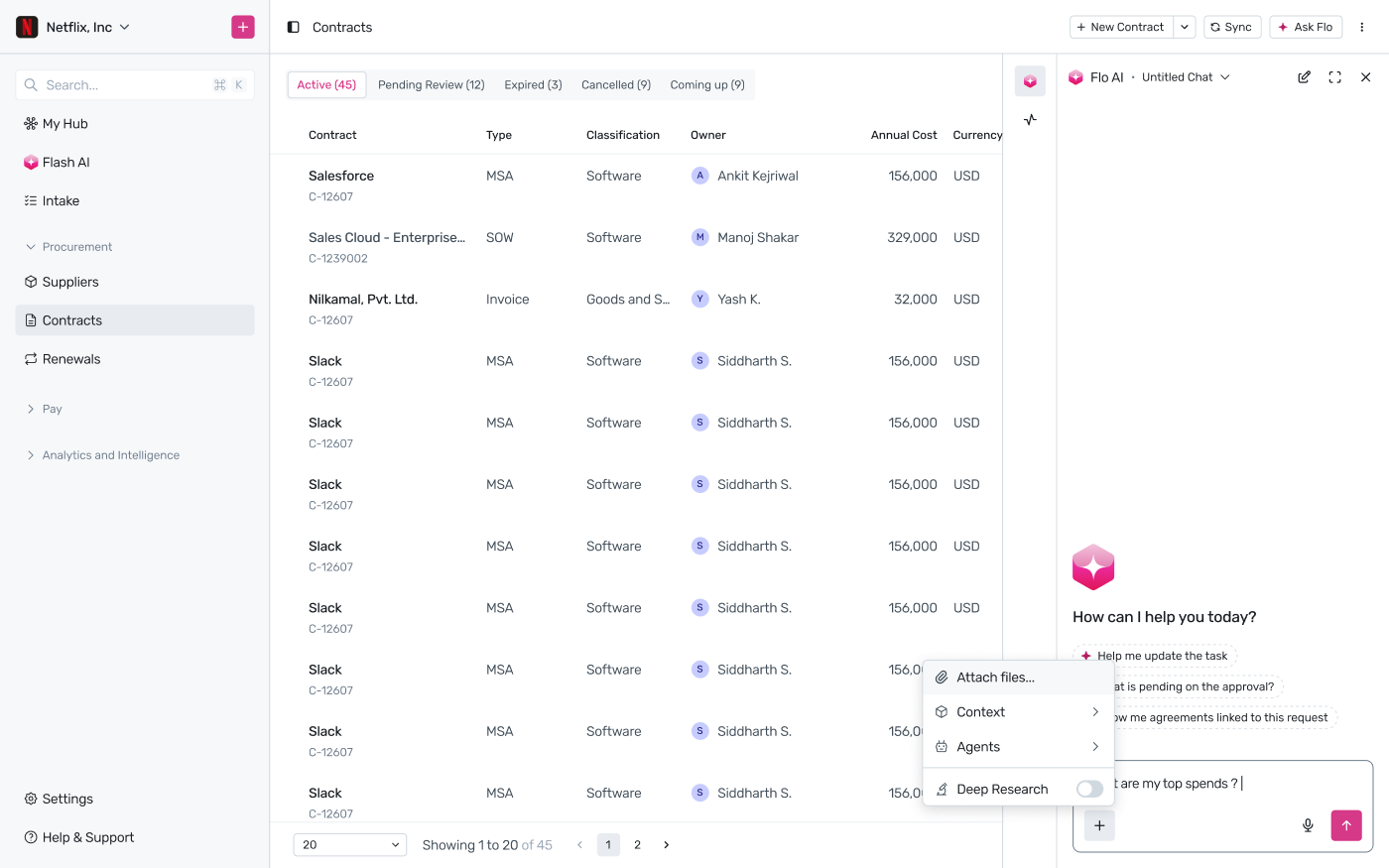Toggle the Deep Research switch
This screenshot has height=868, width=1389.
point(1089,790)
